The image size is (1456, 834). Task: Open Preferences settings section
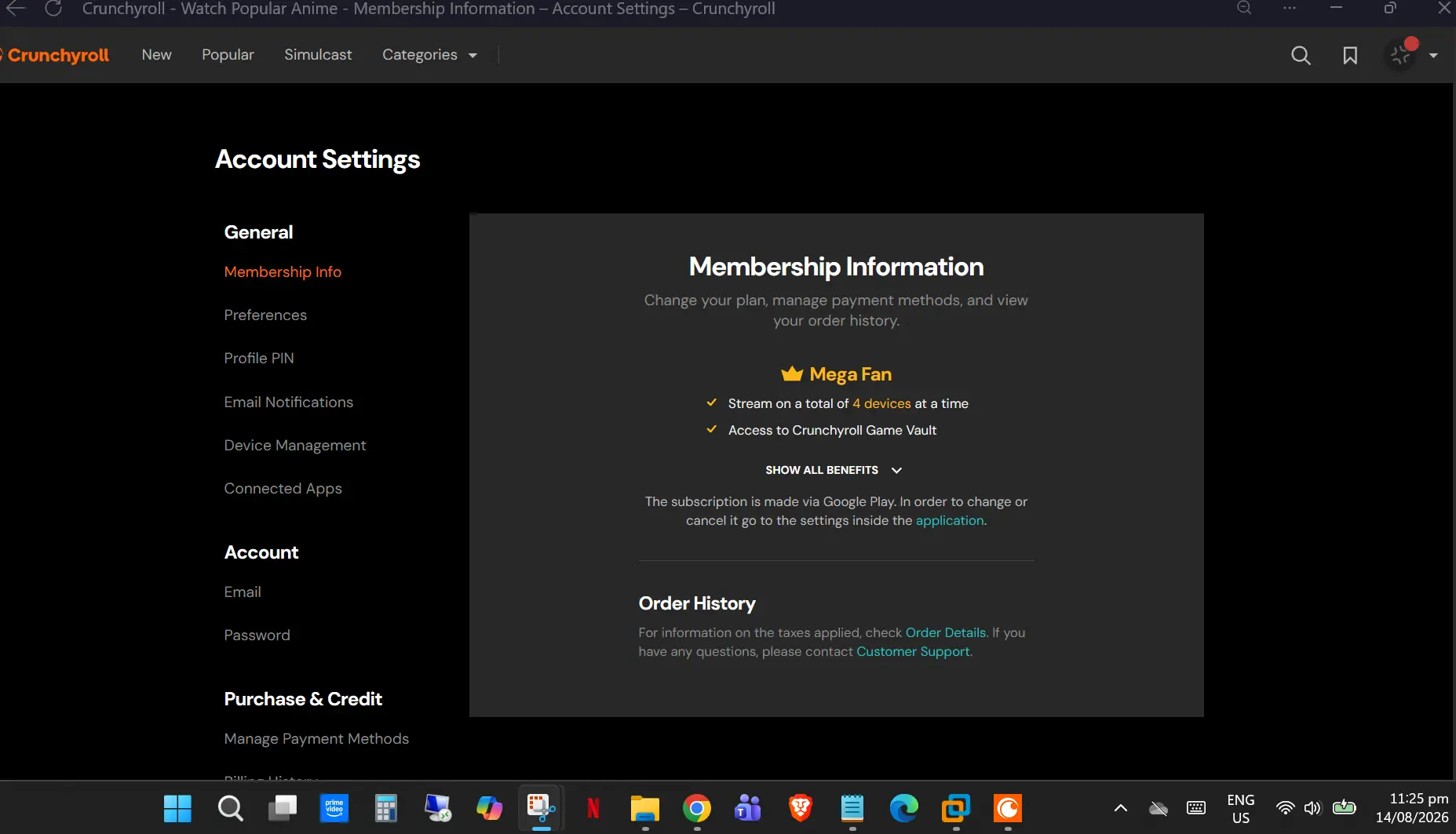pyautogui.click(x=265, y=315)
